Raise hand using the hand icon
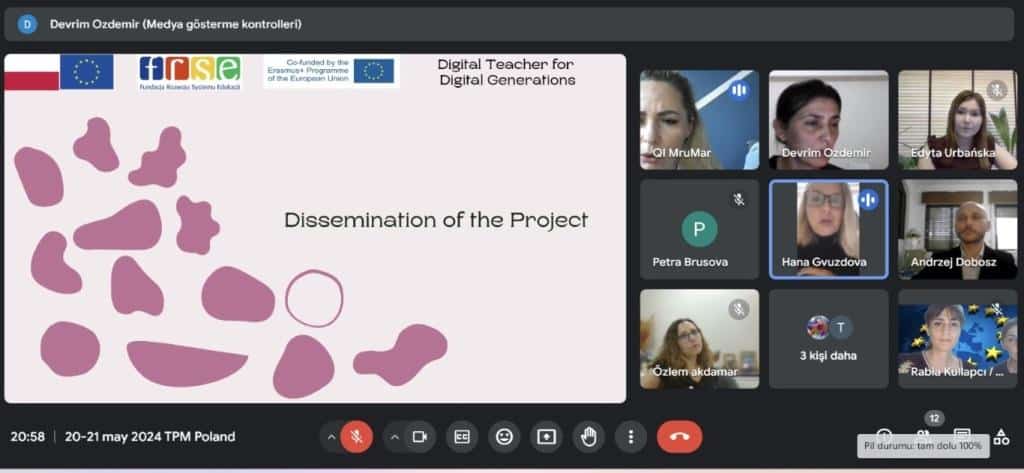Screen dimensions: 1024x473 [588, 436]
